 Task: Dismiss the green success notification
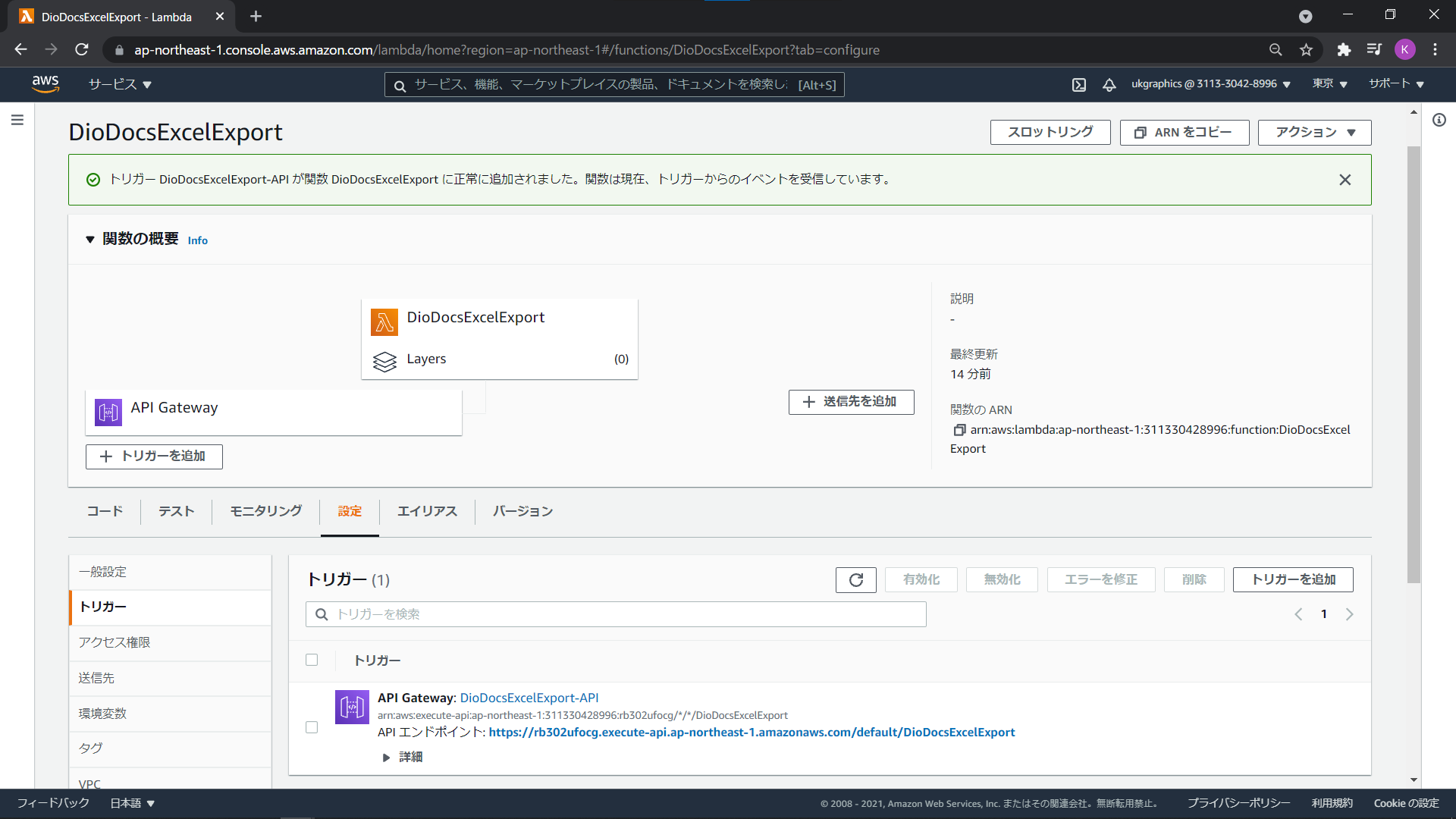(x=1345, y=180)
